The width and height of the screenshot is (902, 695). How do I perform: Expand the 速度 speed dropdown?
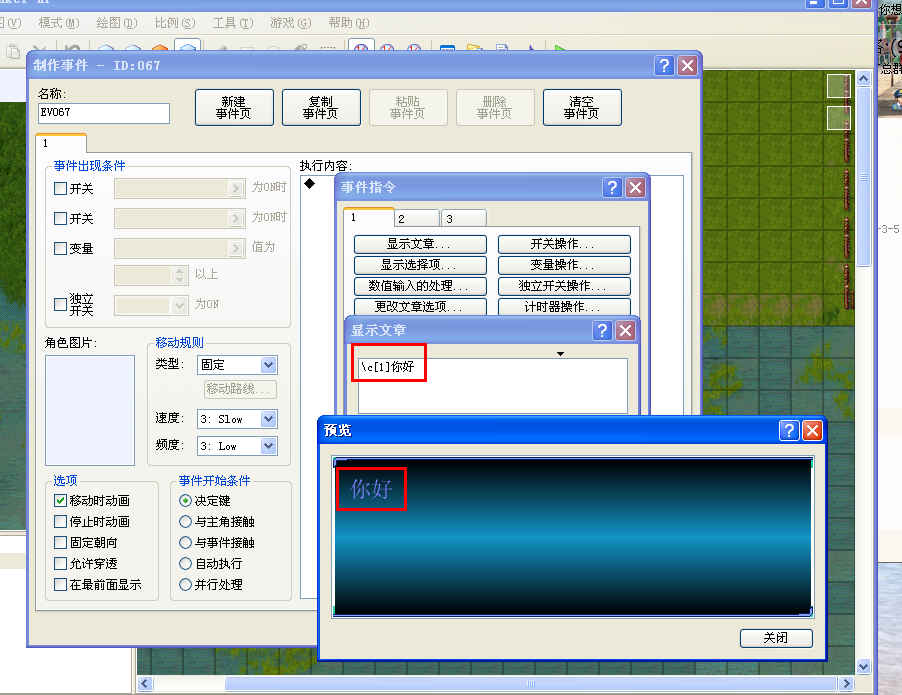coord(268,419)
